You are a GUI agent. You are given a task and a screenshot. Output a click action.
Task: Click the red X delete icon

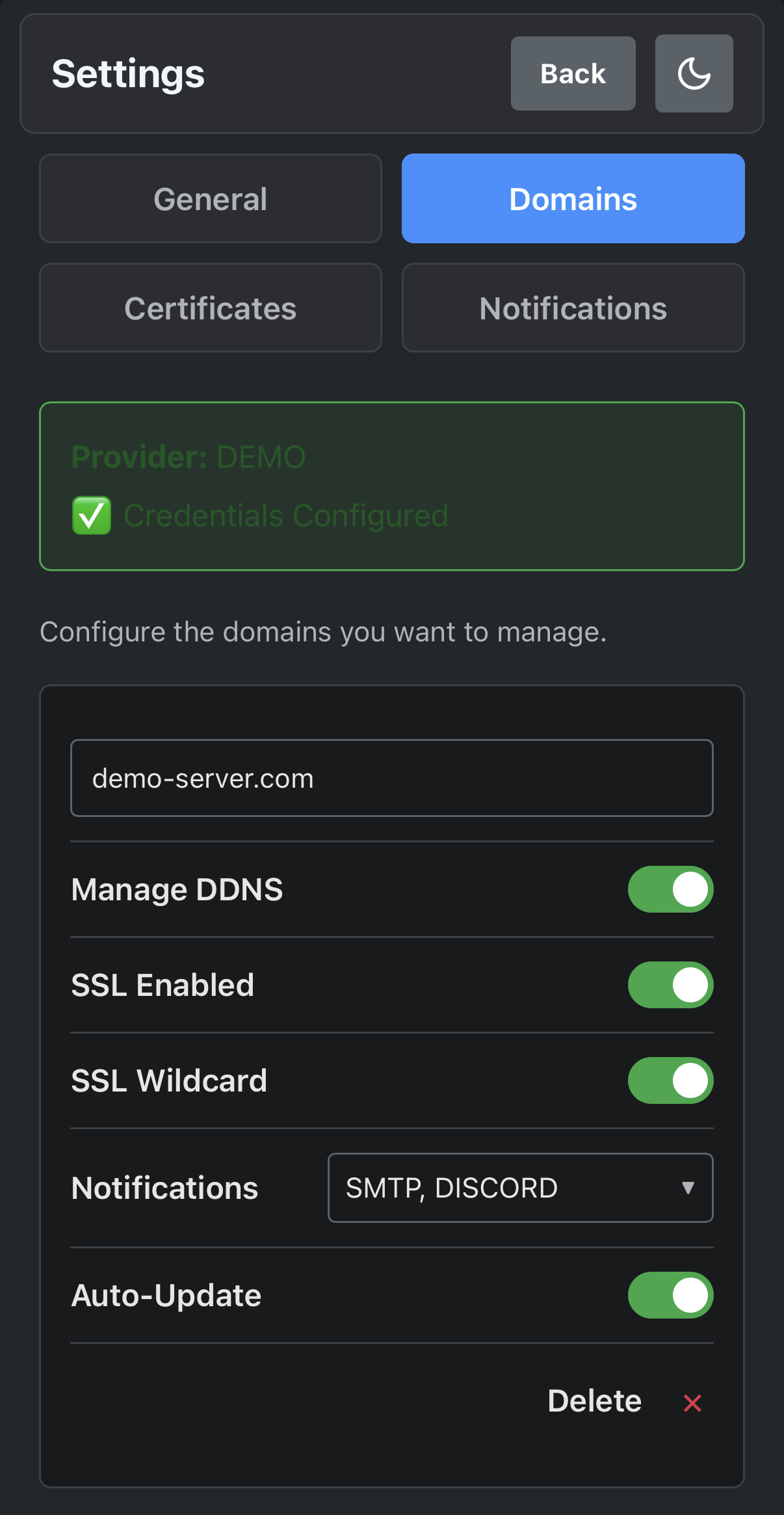coord(692,1402)
